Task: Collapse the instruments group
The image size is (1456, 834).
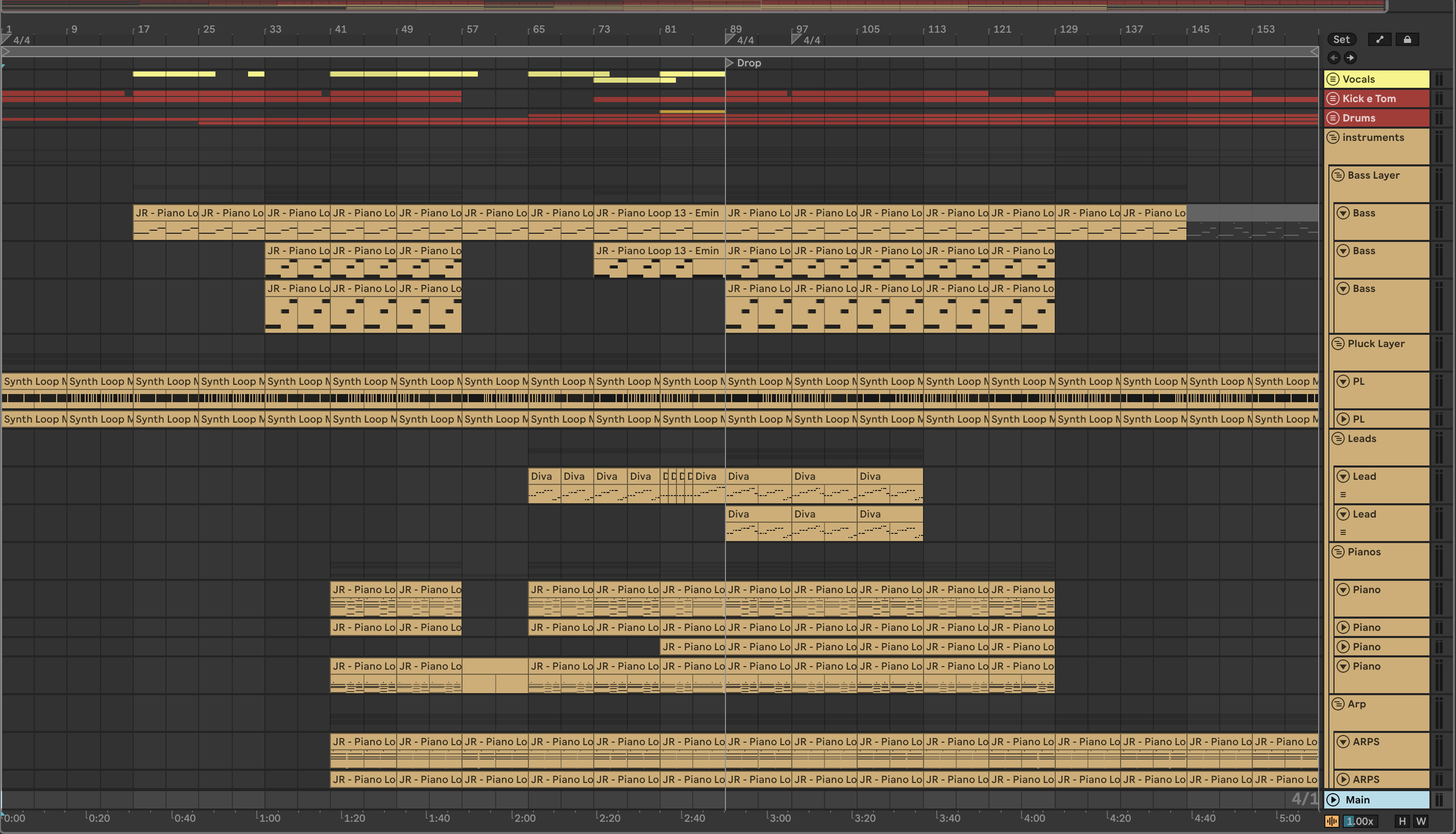Action: coord(1333,137)
